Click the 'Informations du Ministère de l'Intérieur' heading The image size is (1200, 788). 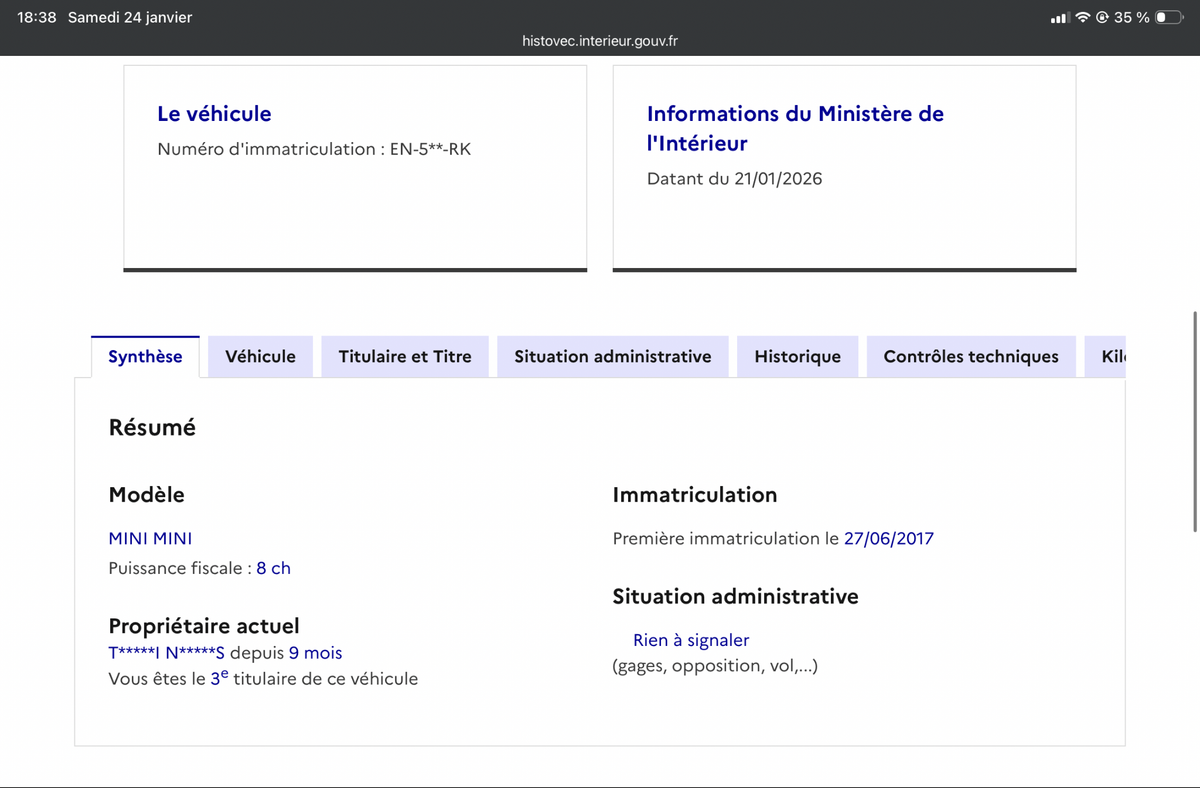(x=795, y=128)
